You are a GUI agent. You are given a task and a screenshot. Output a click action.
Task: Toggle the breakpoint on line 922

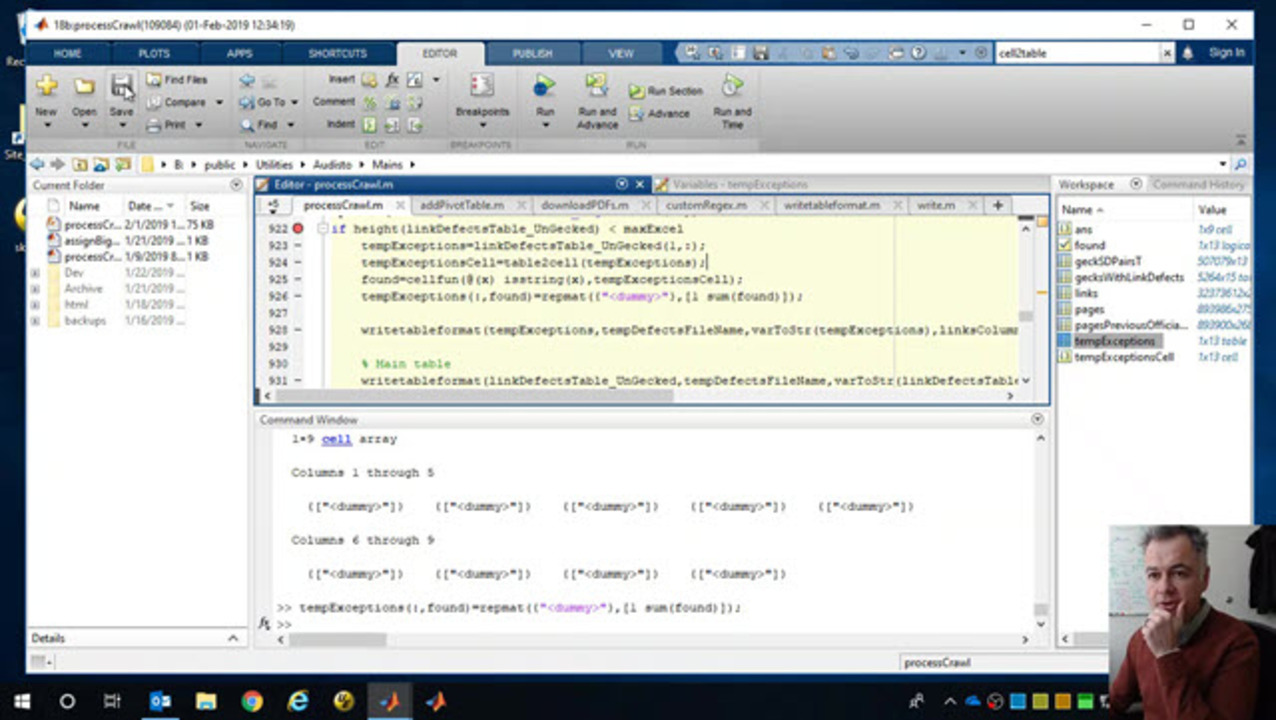[298, 229]
